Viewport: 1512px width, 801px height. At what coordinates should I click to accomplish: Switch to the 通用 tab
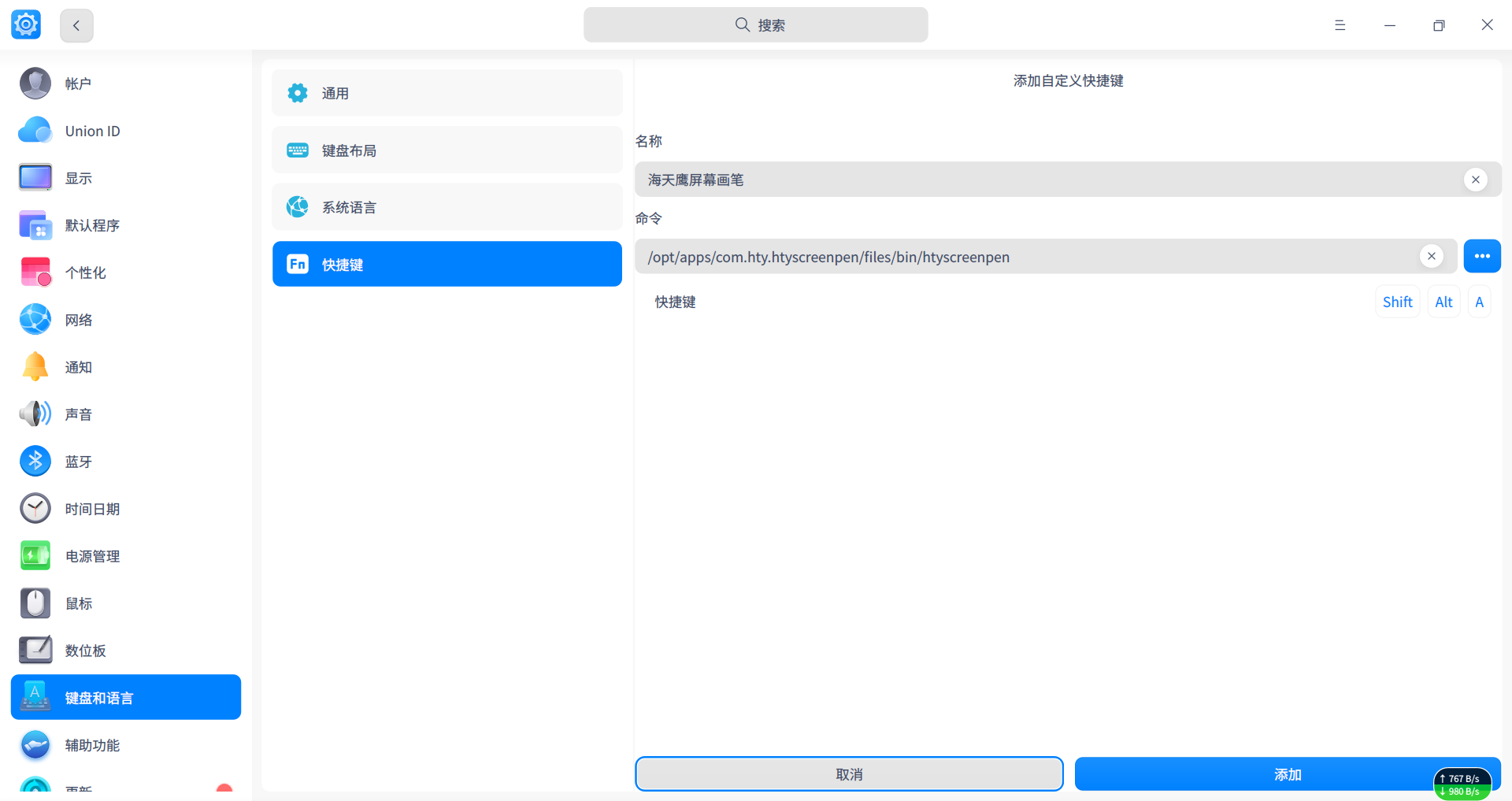tap(447, 93)
